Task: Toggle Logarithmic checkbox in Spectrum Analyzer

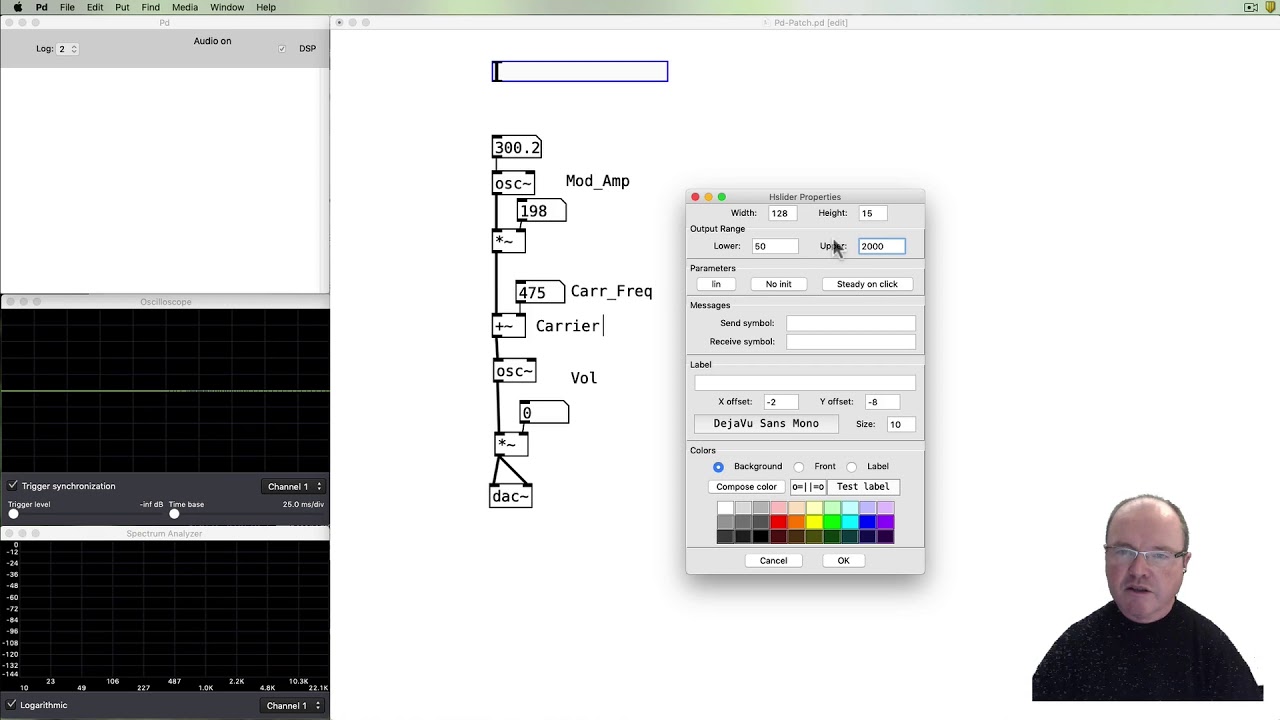Action: [x=13, y=705]
